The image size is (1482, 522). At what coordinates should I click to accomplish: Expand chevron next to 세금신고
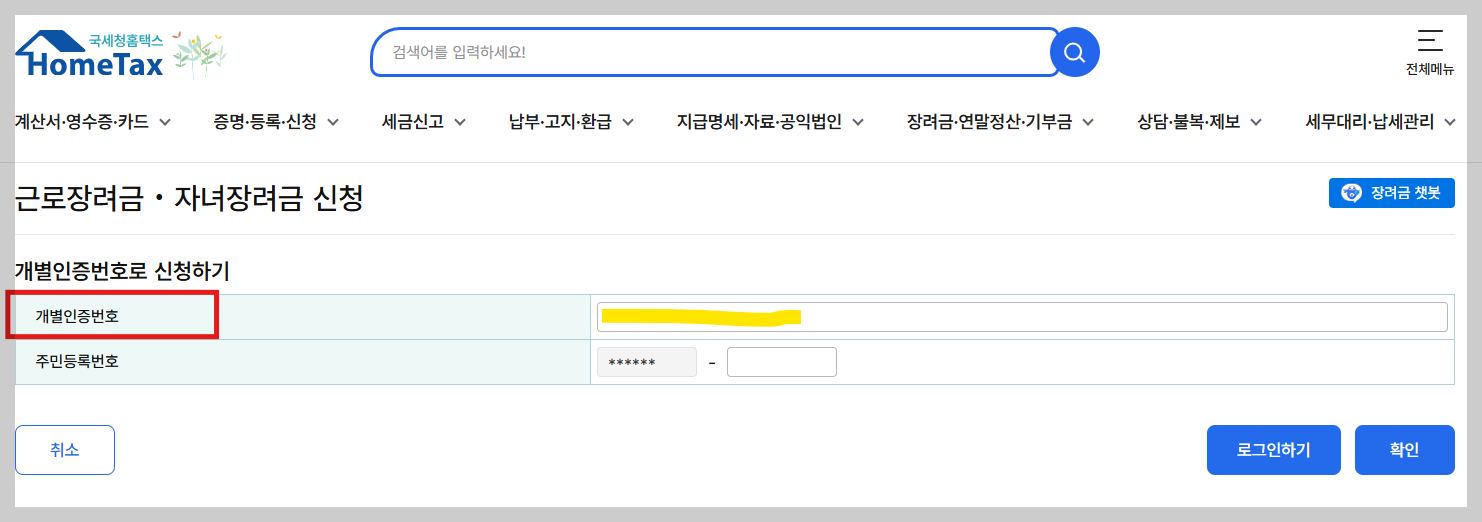pyautogui.click(x=460, y=122)
